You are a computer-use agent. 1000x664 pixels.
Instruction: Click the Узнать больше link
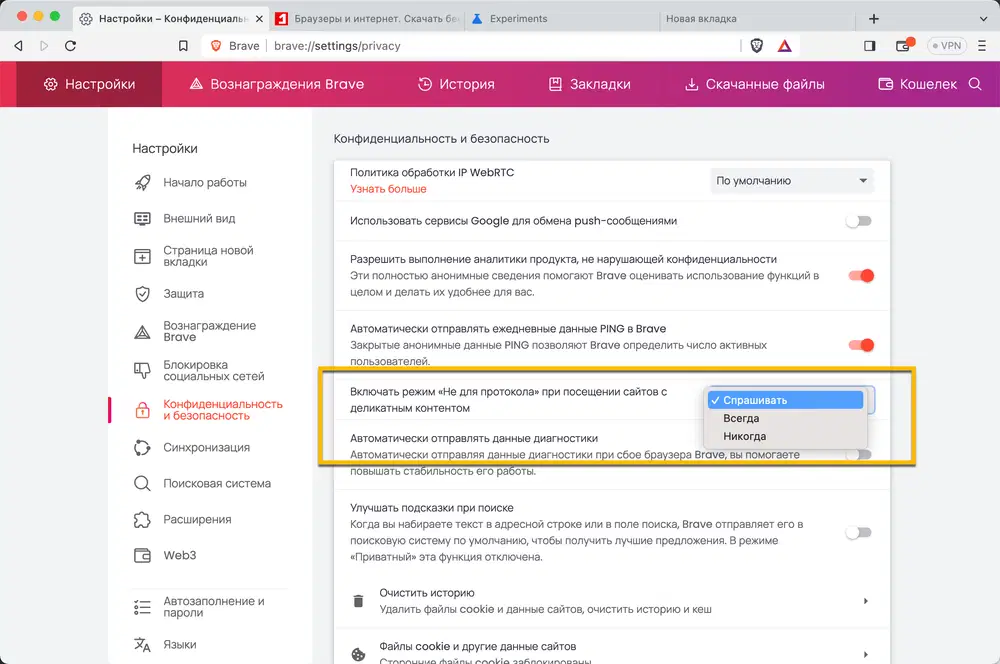click(x=388, y=189)
